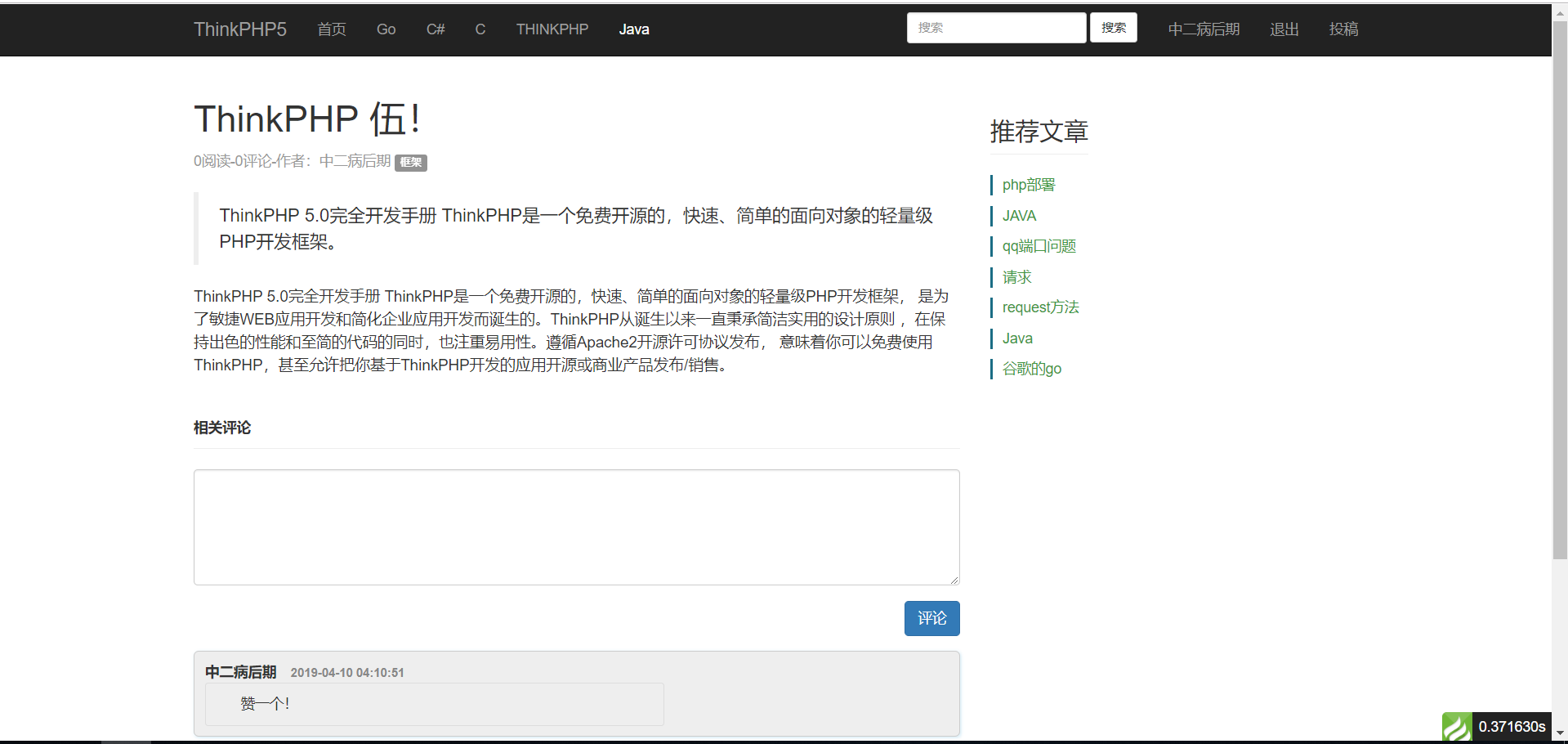Open the Go category in navbar
The width and height of the screenshot is (1568, 744).
(x=386, y=29)
